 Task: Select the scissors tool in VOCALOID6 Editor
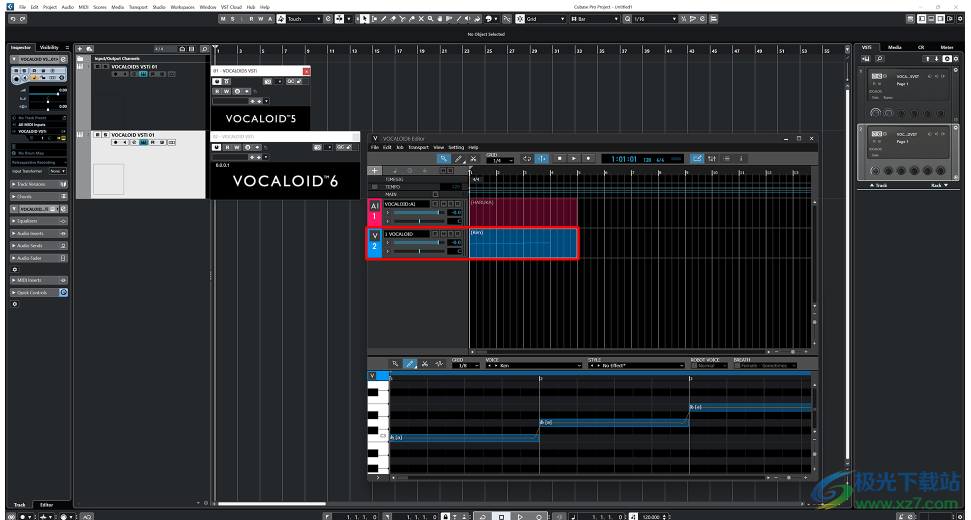point(473,158)
